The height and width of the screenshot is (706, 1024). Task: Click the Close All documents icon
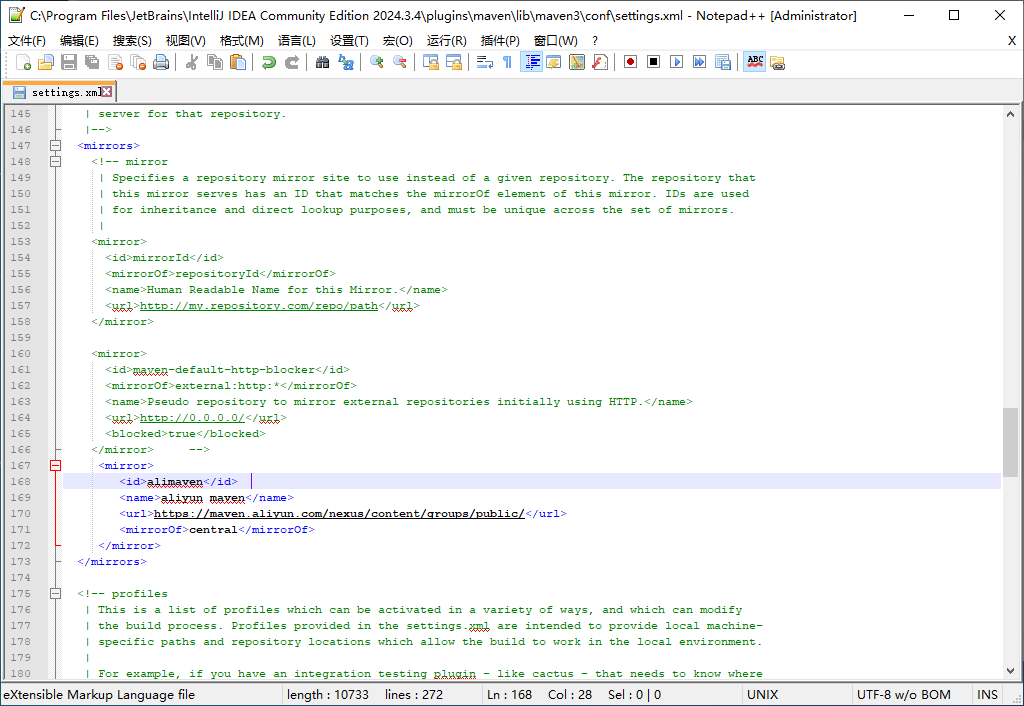138,62
